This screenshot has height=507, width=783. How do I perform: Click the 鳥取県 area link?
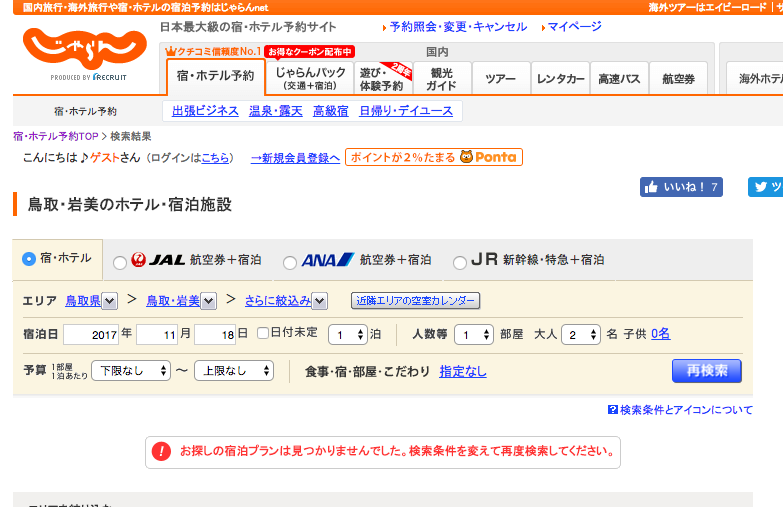[83, 301]
